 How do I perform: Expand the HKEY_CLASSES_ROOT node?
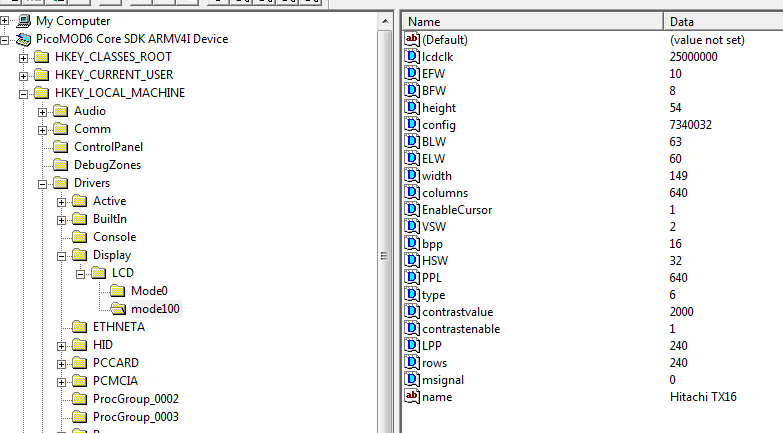click(x=24, y=57)
